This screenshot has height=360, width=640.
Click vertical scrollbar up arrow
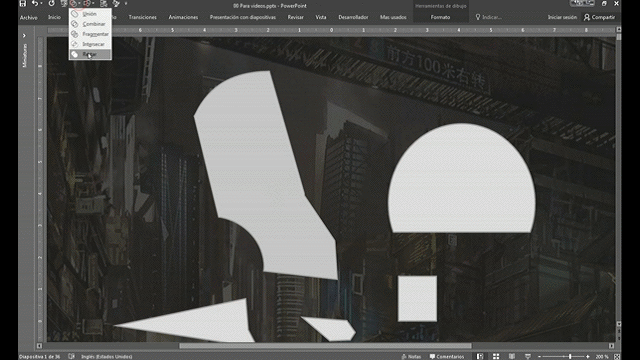point(619,29)
